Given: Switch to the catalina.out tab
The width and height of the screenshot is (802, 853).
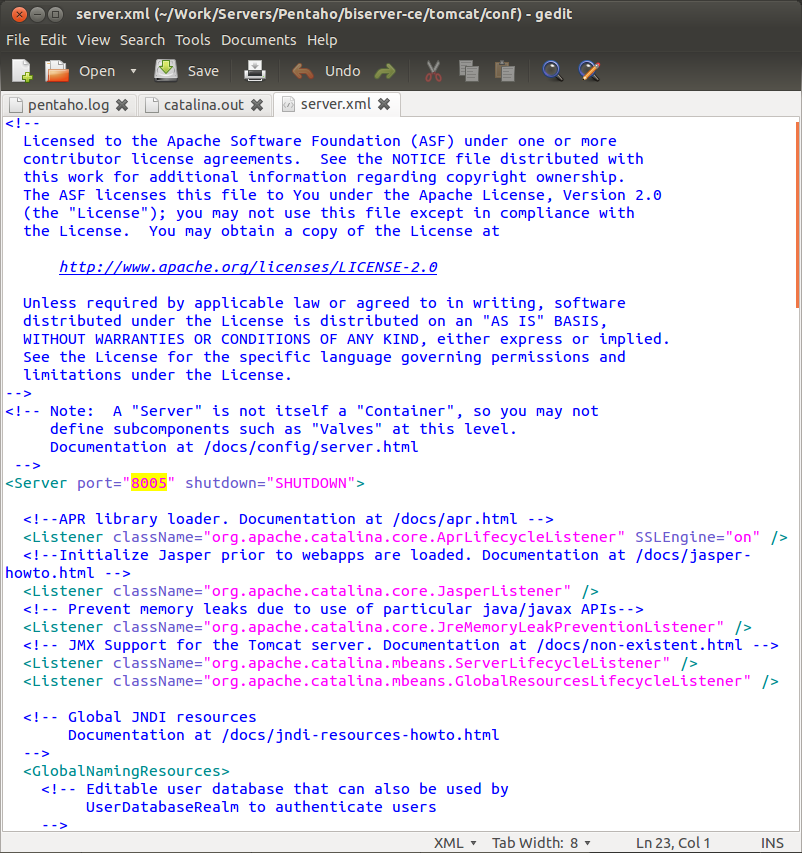Looking at the screenshot, I should 203,105.
